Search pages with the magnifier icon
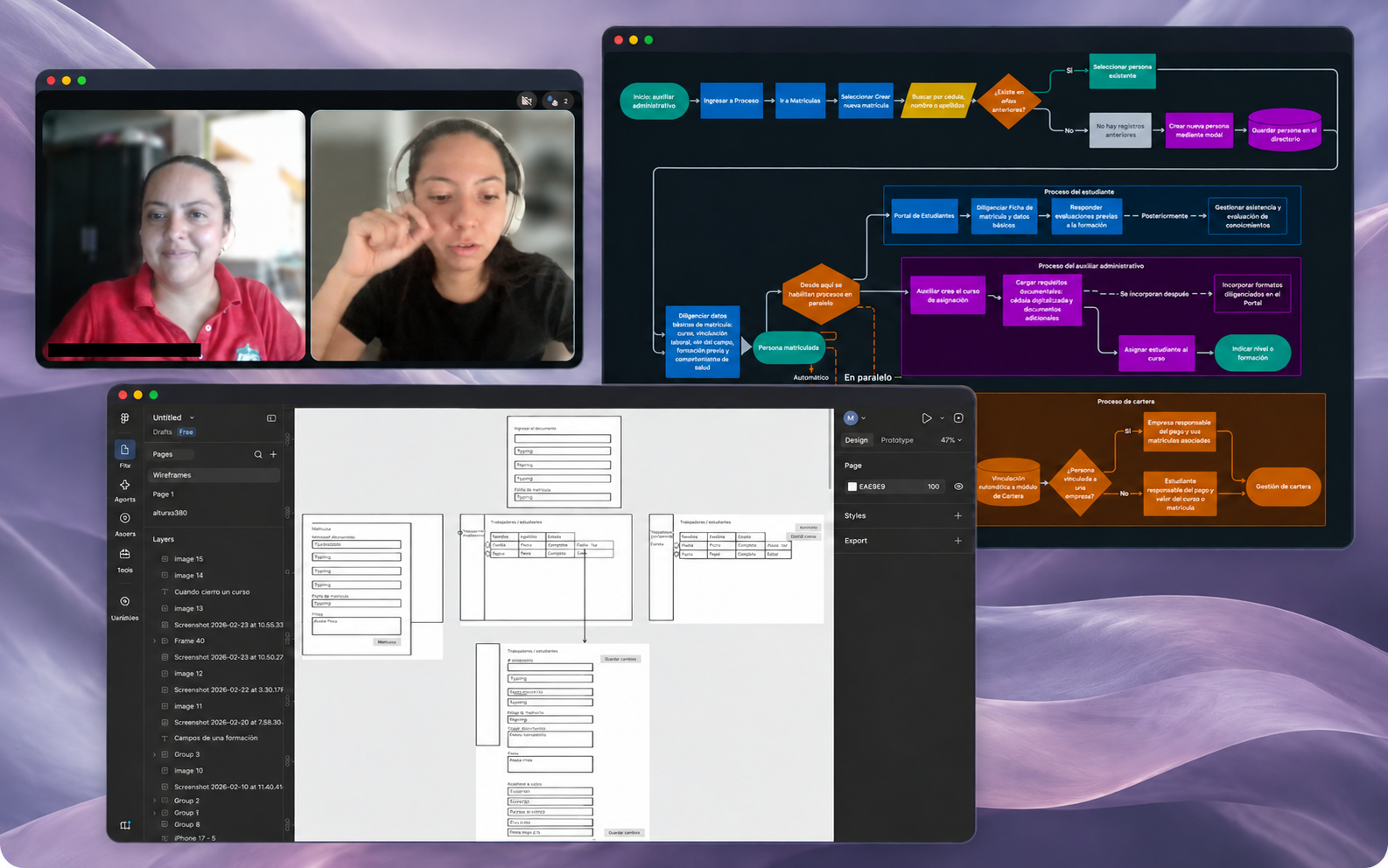The width and height of the screenshot is (1388, 868). (x=258, y=454)
